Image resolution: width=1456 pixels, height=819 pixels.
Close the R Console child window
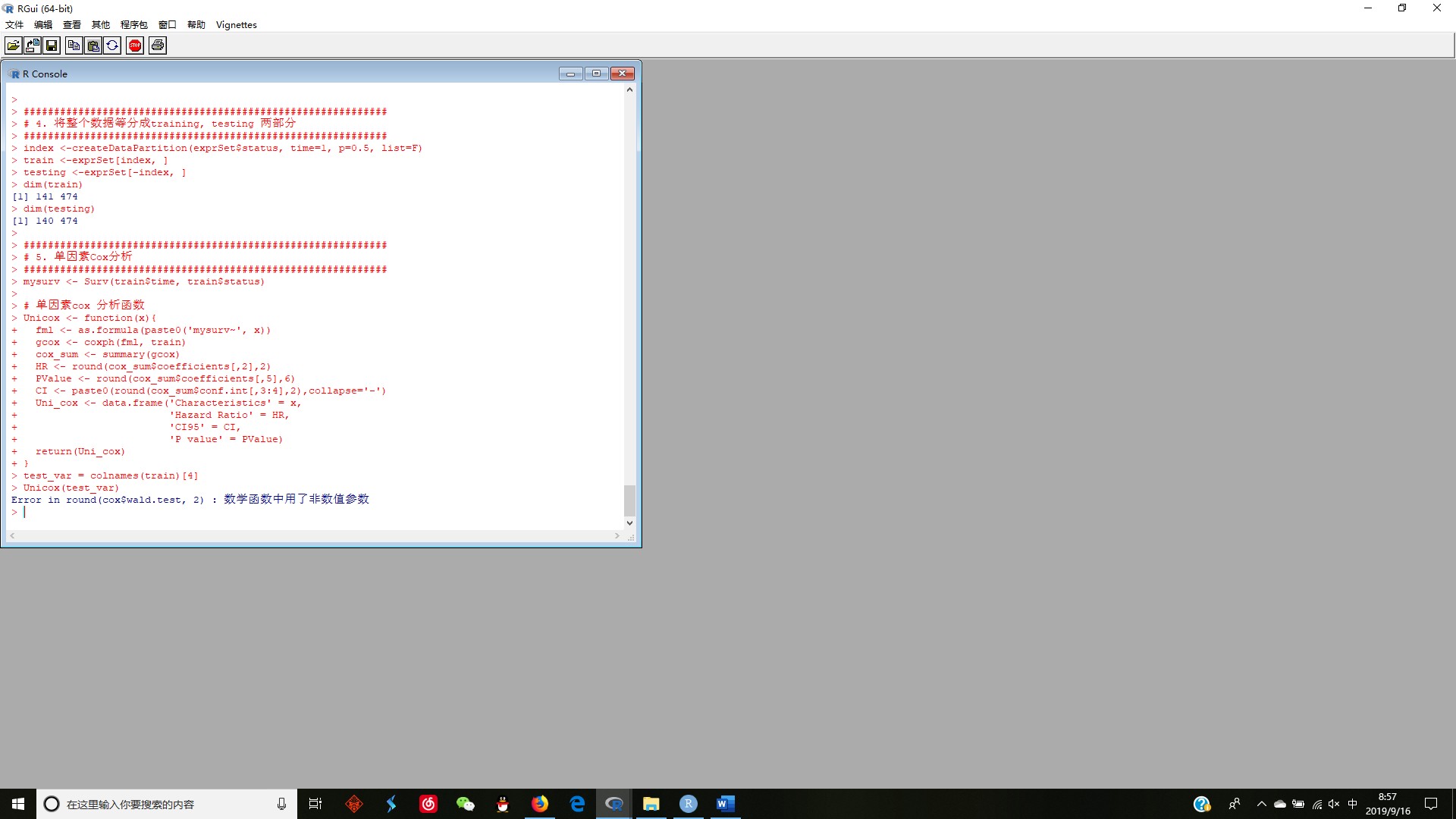[623, 74]
